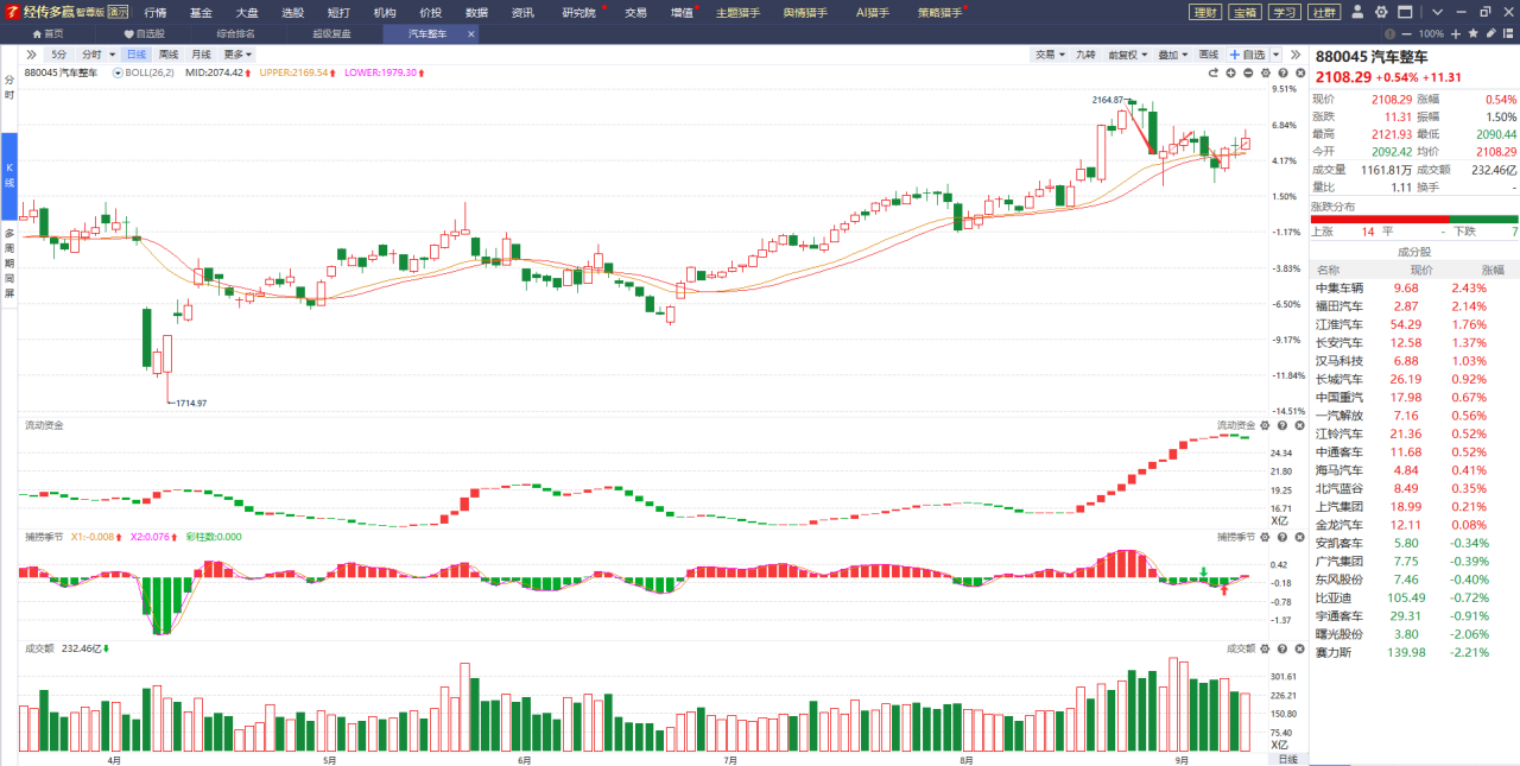Select the 周线 weekly period
Image resolution: width=1520 pixels, height=766 pixels.
coord(169,54)
